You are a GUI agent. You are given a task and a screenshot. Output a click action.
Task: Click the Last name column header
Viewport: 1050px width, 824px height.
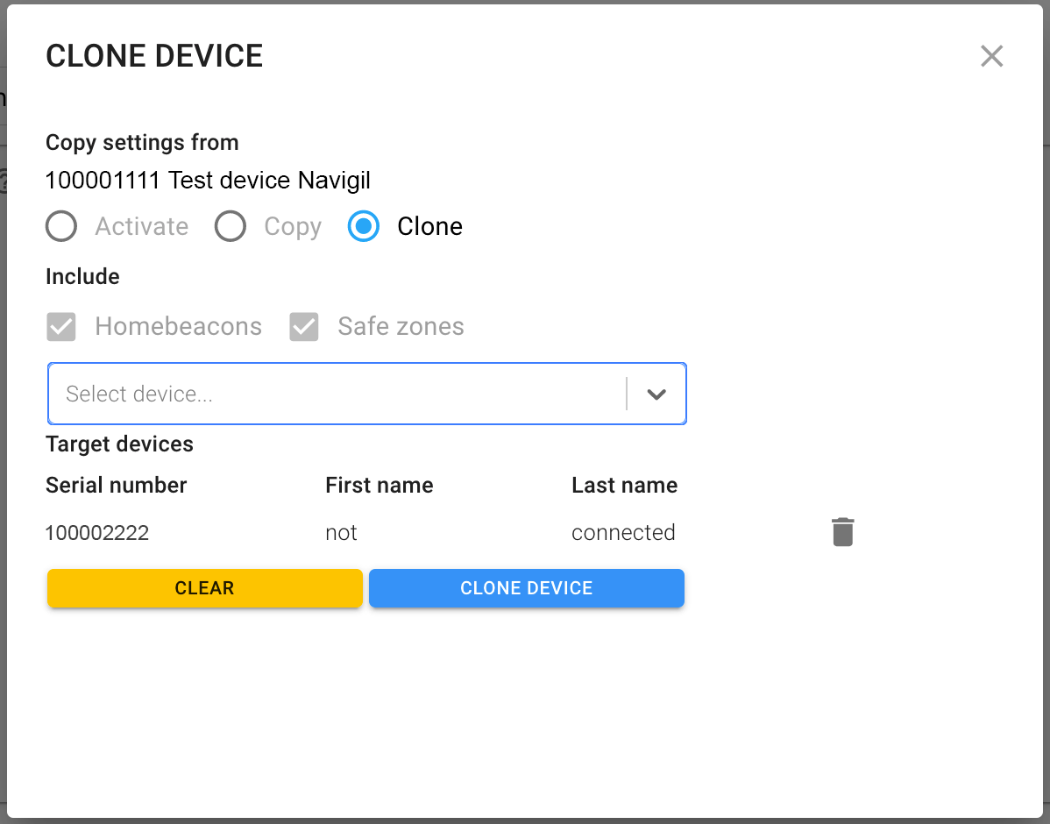pyautogui.click(x=625, y=485)
